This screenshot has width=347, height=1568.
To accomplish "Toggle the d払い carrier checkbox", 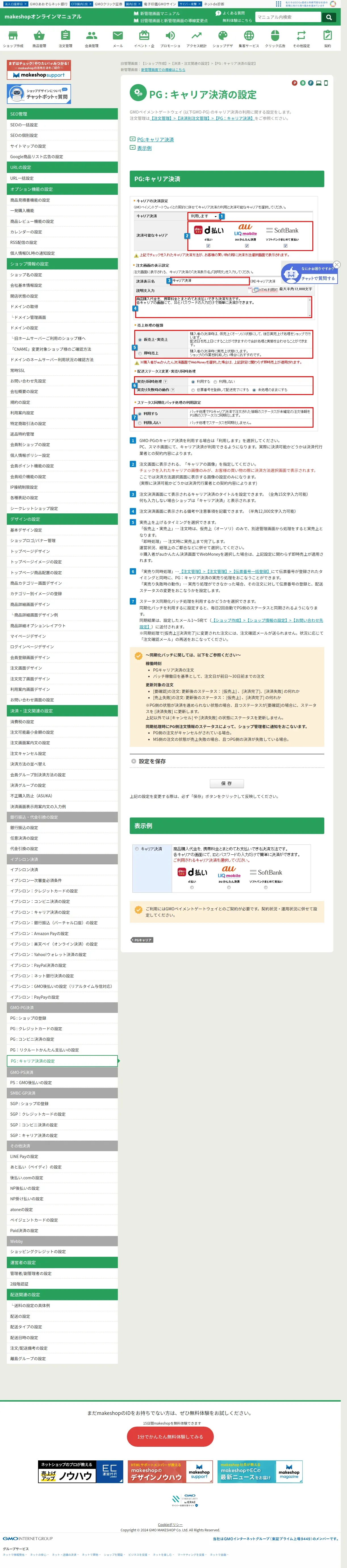I will pos(208,246).
